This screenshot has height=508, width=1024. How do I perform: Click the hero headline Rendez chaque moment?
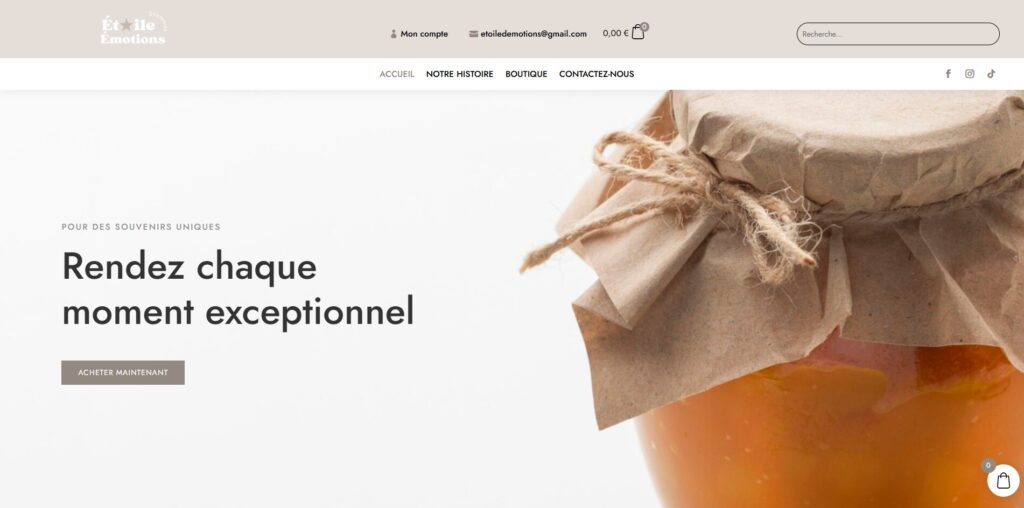(238, 289)
